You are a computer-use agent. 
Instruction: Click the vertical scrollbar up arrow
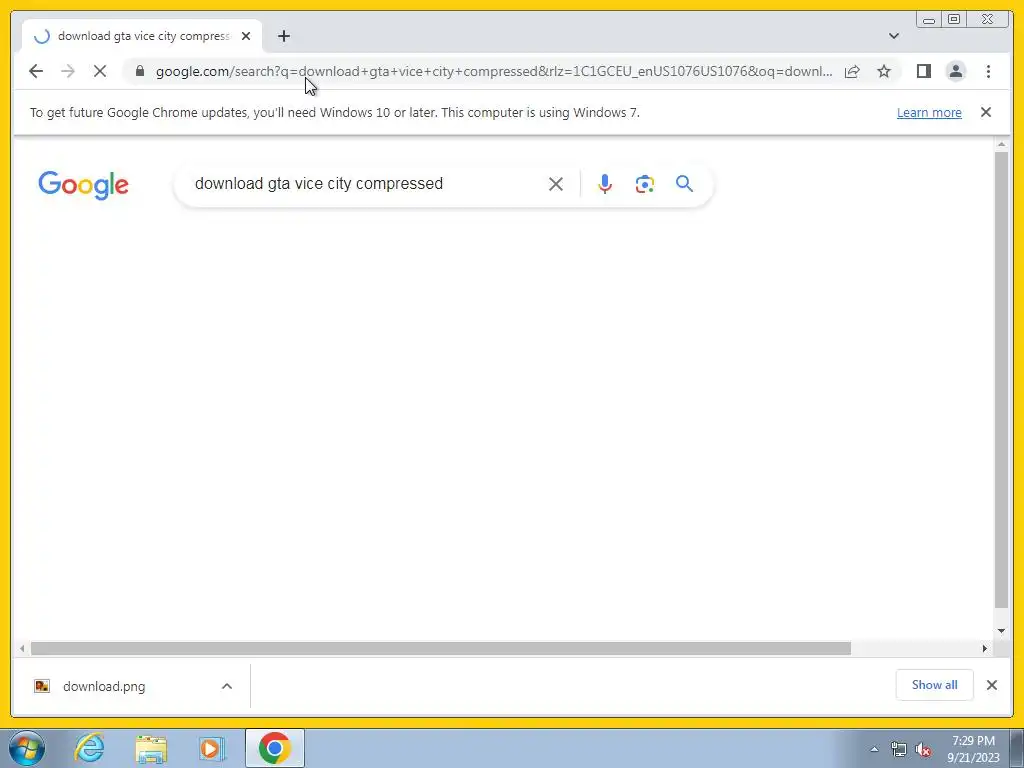coord(1001,144)
